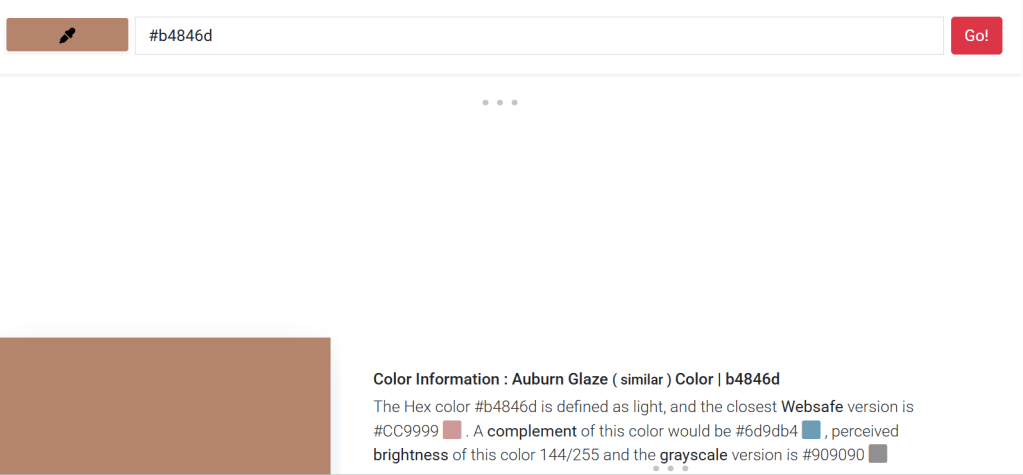Focus the hex color input field
Viewport: 1023px width, 475px height.
(x=539, y=36)
